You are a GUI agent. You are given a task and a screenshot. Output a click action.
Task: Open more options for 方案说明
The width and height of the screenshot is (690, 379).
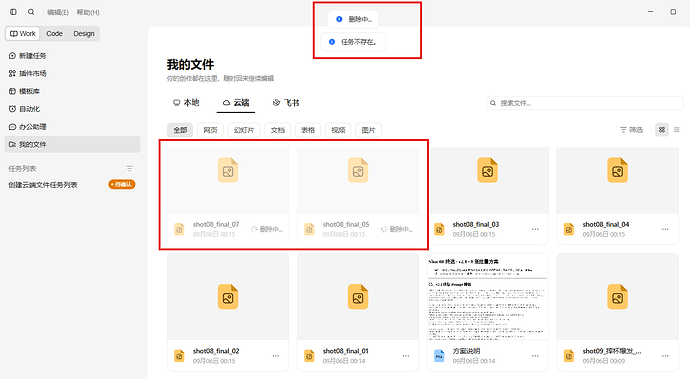pos(535,356)
